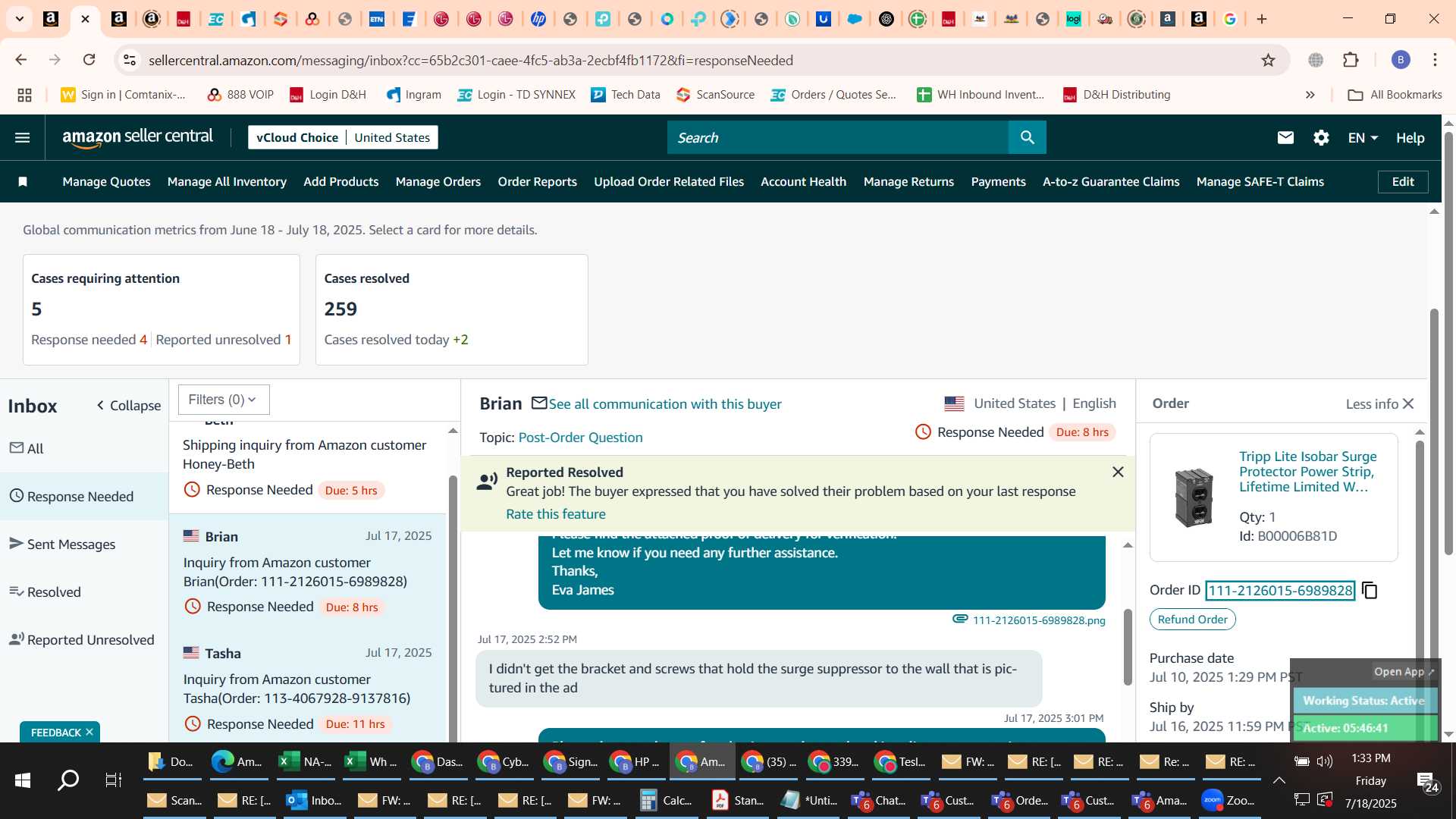Screen dimensions: 1456x819
Task: Open the Manage Orders menu
Action: click(438, 181)
